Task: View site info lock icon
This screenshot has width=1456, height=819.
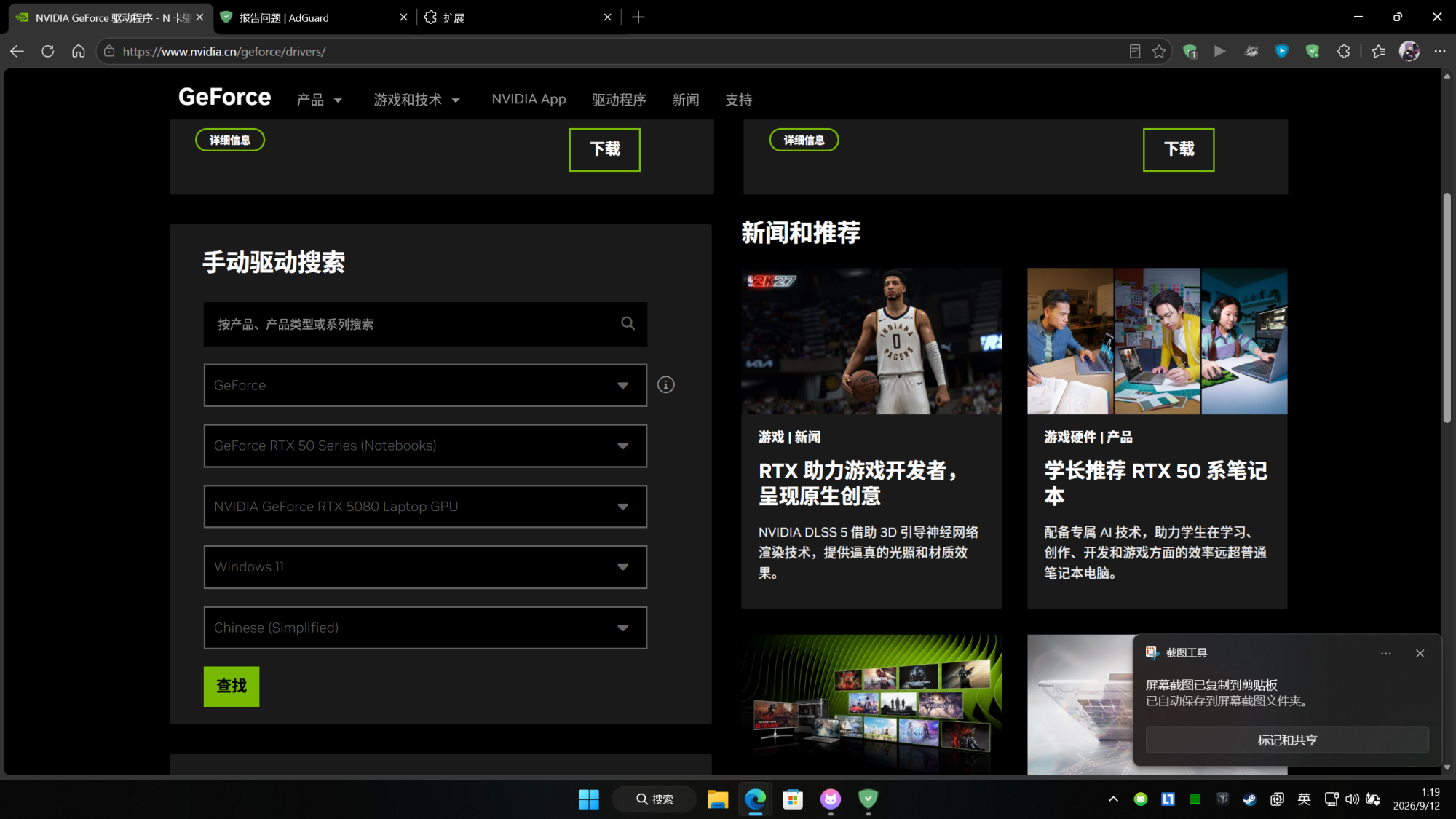Action: [109, 51]
